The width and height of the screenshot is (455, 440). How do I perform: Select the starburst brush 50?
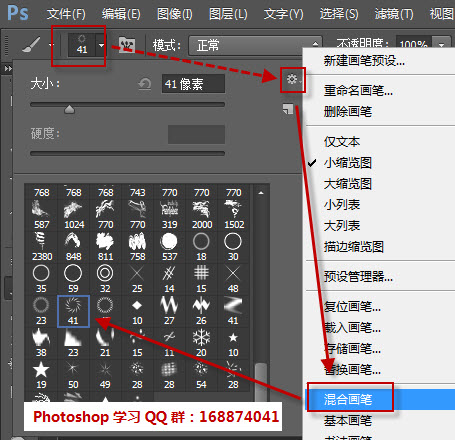click(73, 375)
